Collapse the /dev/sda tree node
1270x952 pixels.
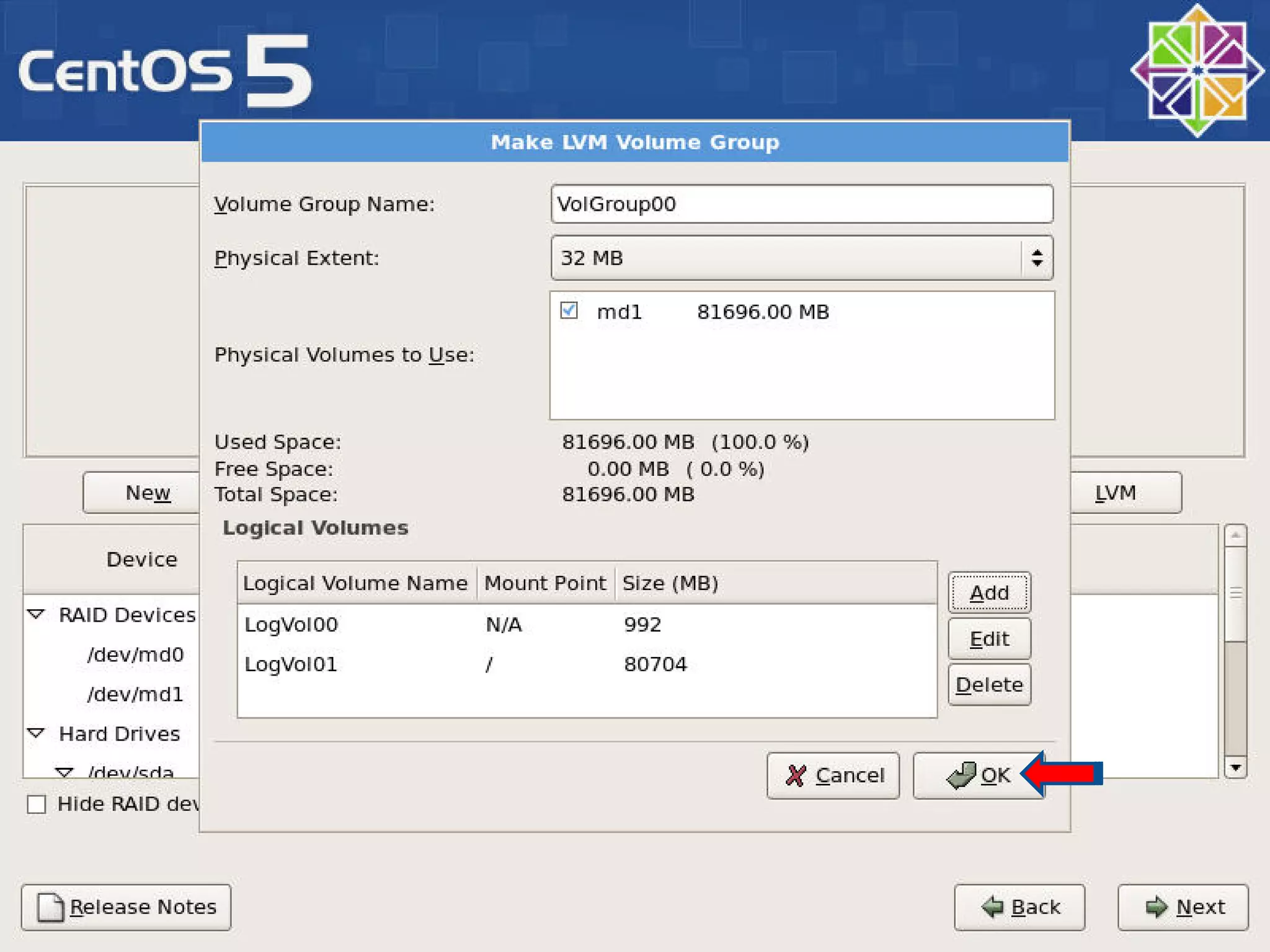(x=64, y=772)
